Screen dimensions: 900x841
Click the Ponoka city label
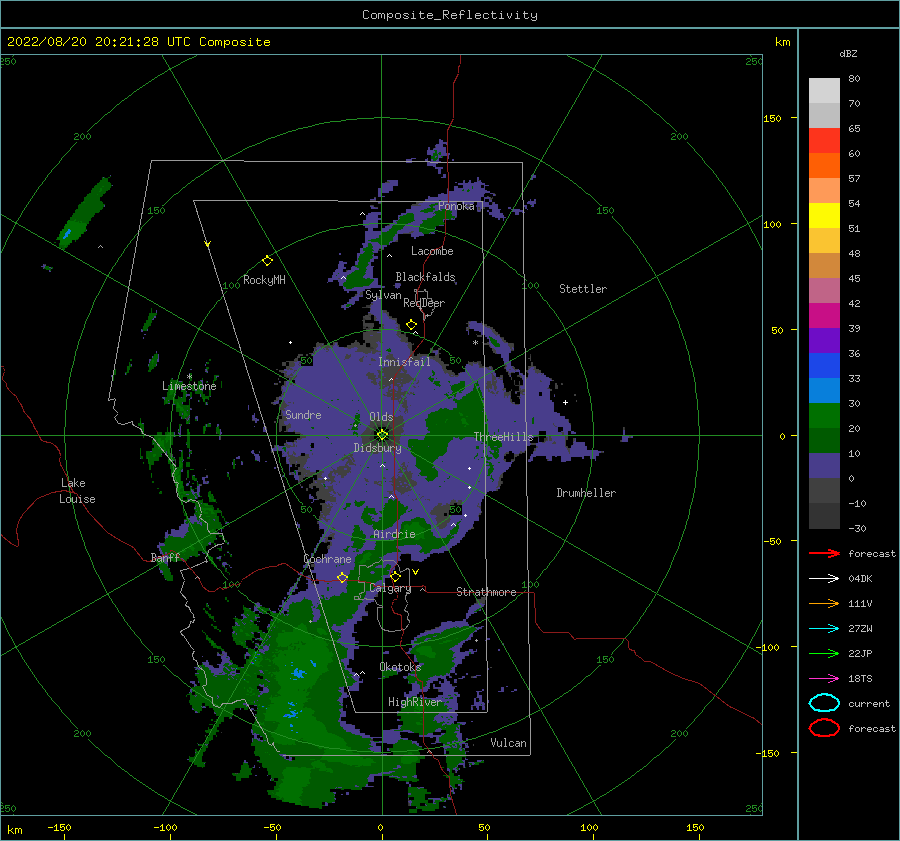coord(456,206)
